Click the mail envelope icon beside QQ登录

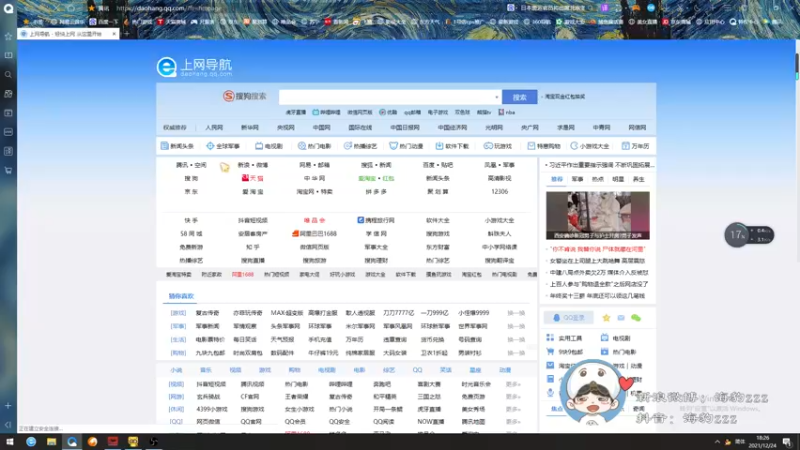621,318
